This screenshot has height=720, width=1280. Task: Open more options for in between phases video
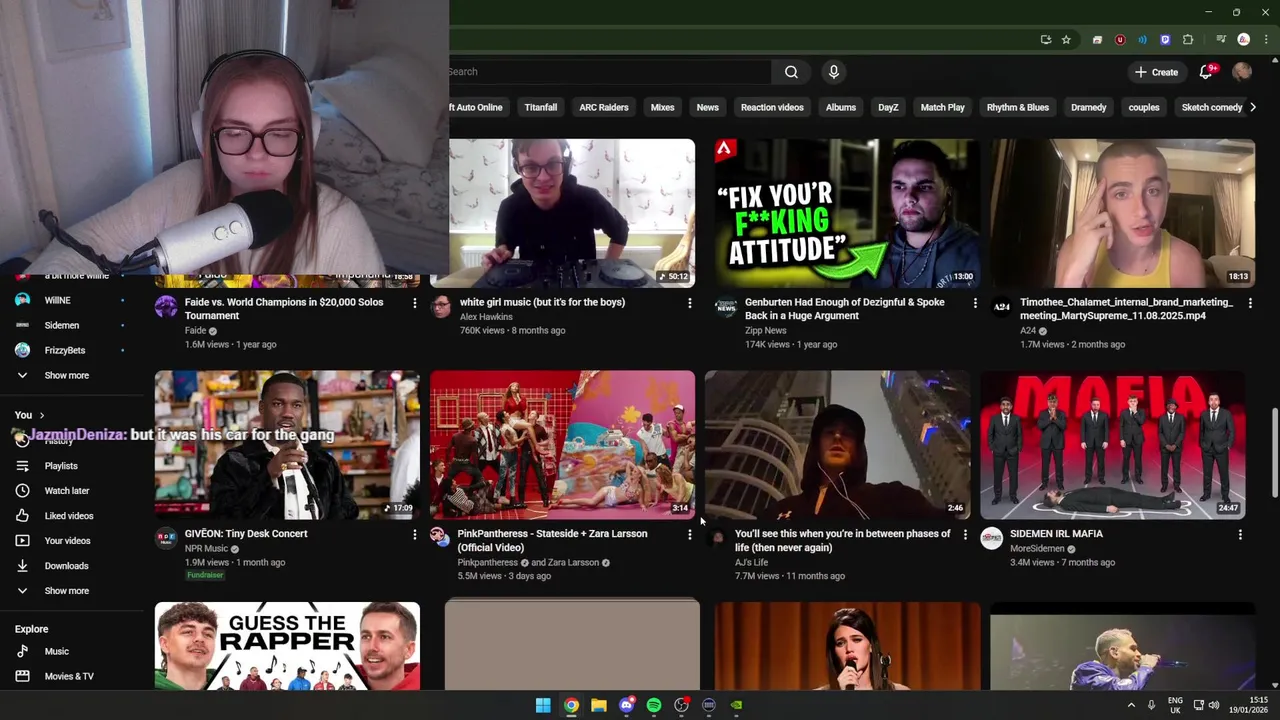pyautogui.click(x=965, y=535)
